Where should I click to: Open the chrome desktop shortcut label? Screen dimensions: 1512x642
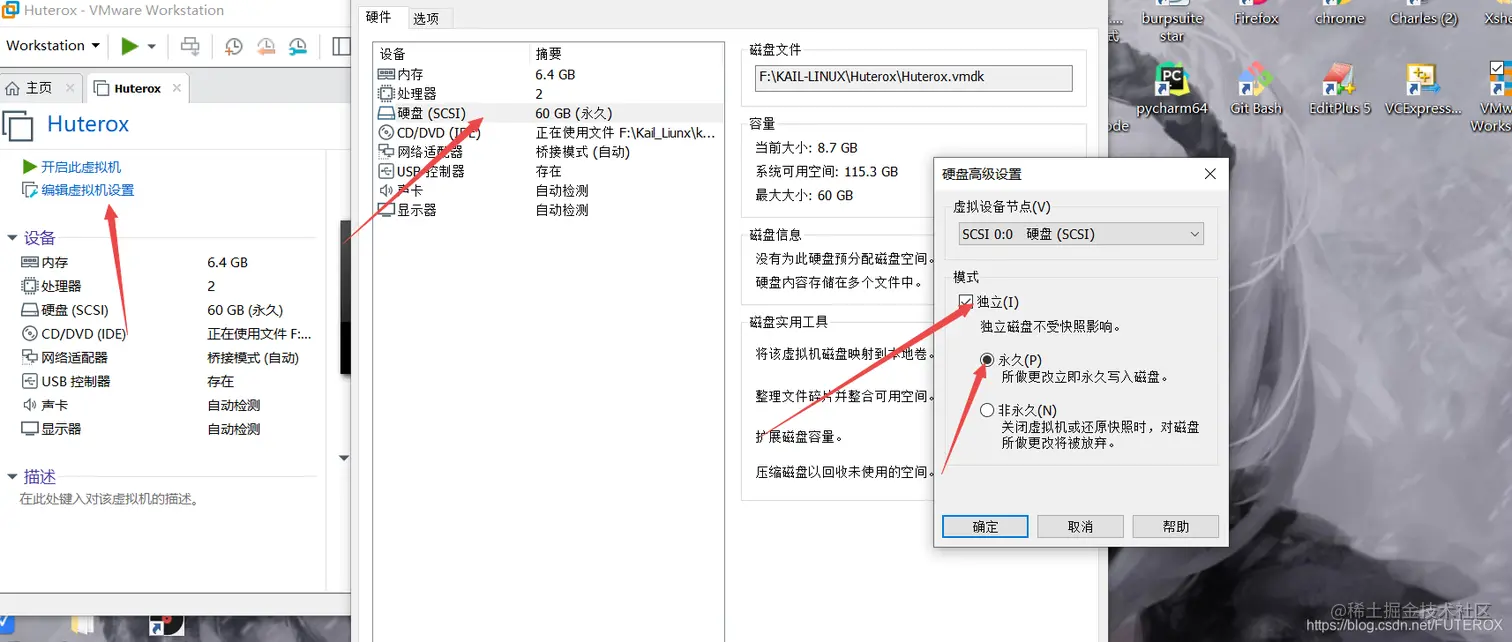(1340, 18)
